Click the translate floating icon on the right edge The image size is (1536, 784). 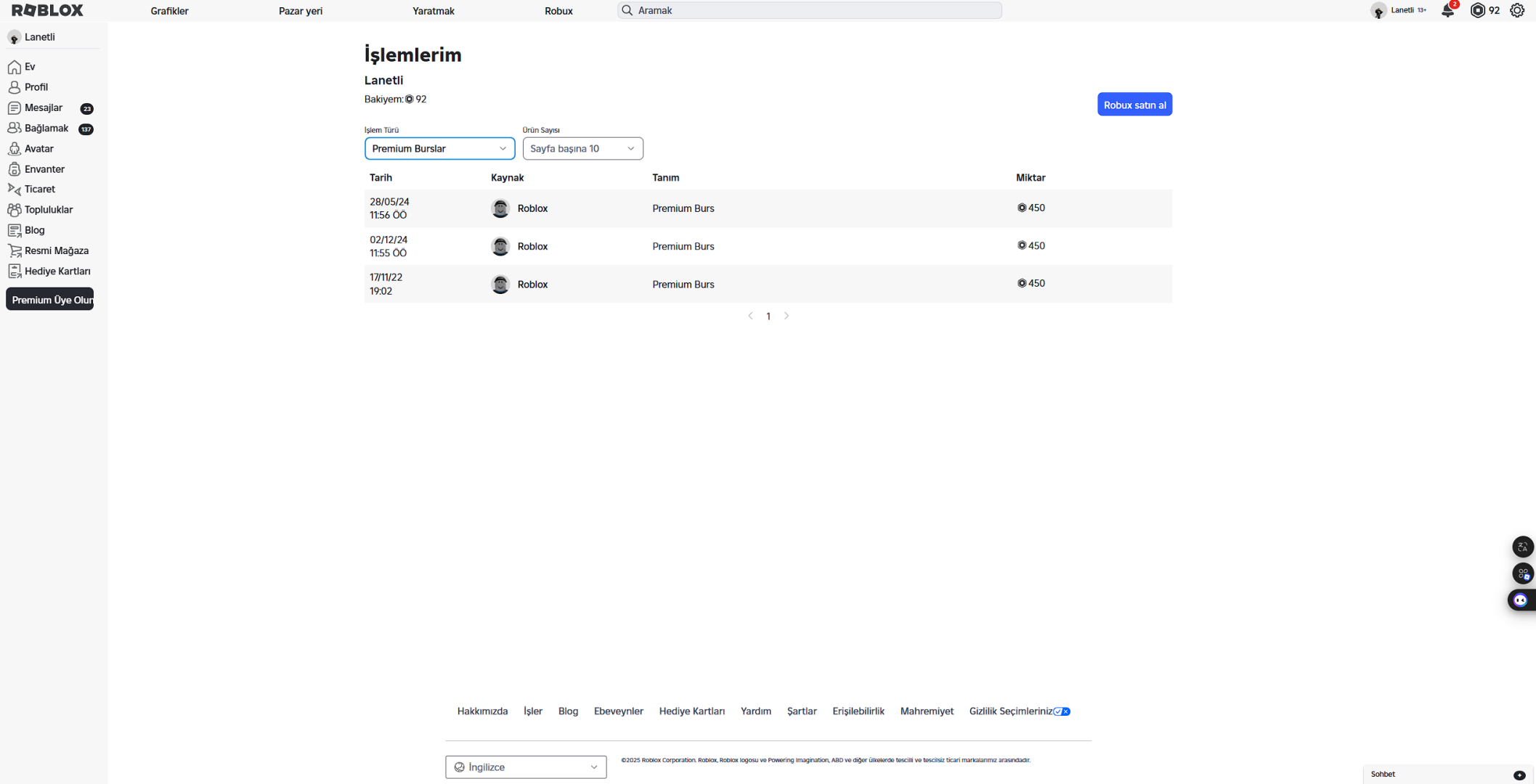tap(1522, 547)
